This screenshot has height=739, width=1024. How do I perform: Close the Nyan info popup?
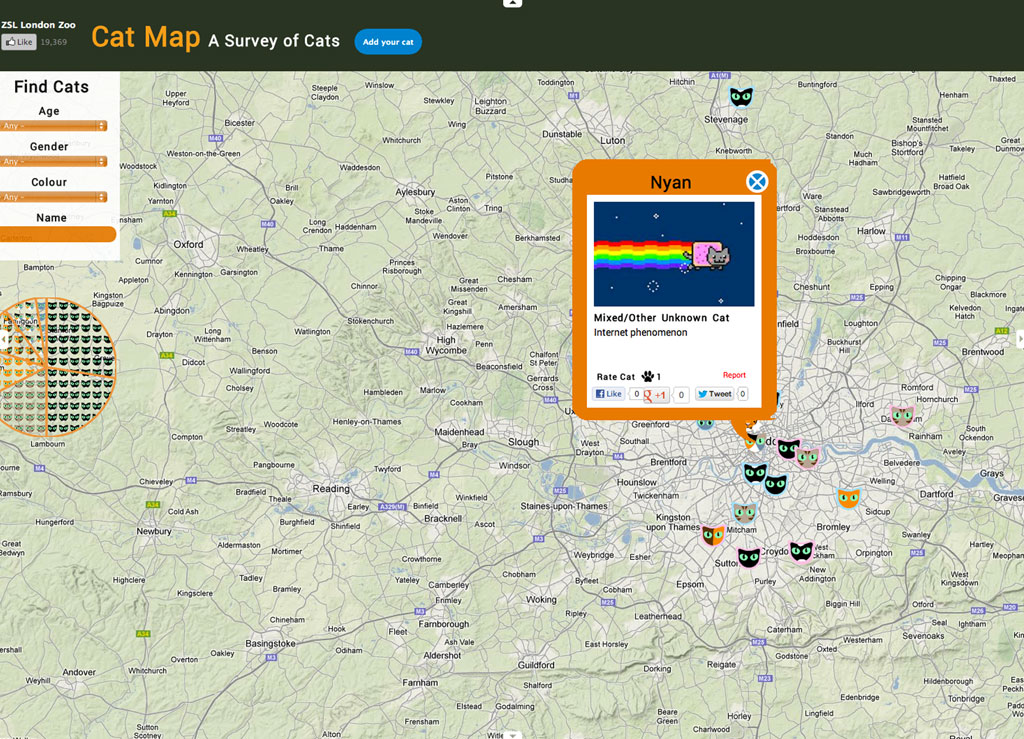coord(757,181)
